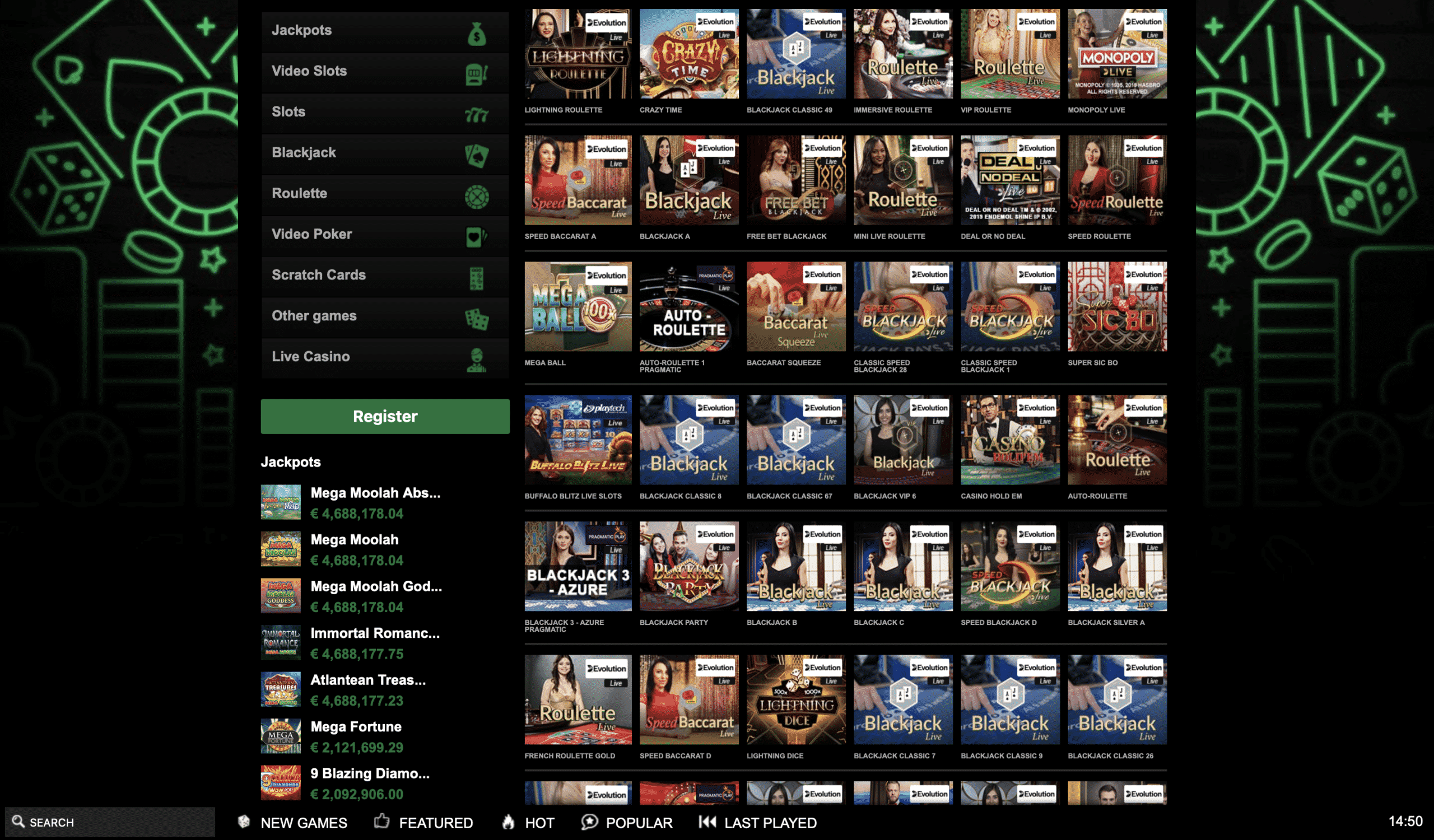Launch the Blackjack Party game
The height and width of the screenshot is (840, 1434).
[x=688, y=566]
